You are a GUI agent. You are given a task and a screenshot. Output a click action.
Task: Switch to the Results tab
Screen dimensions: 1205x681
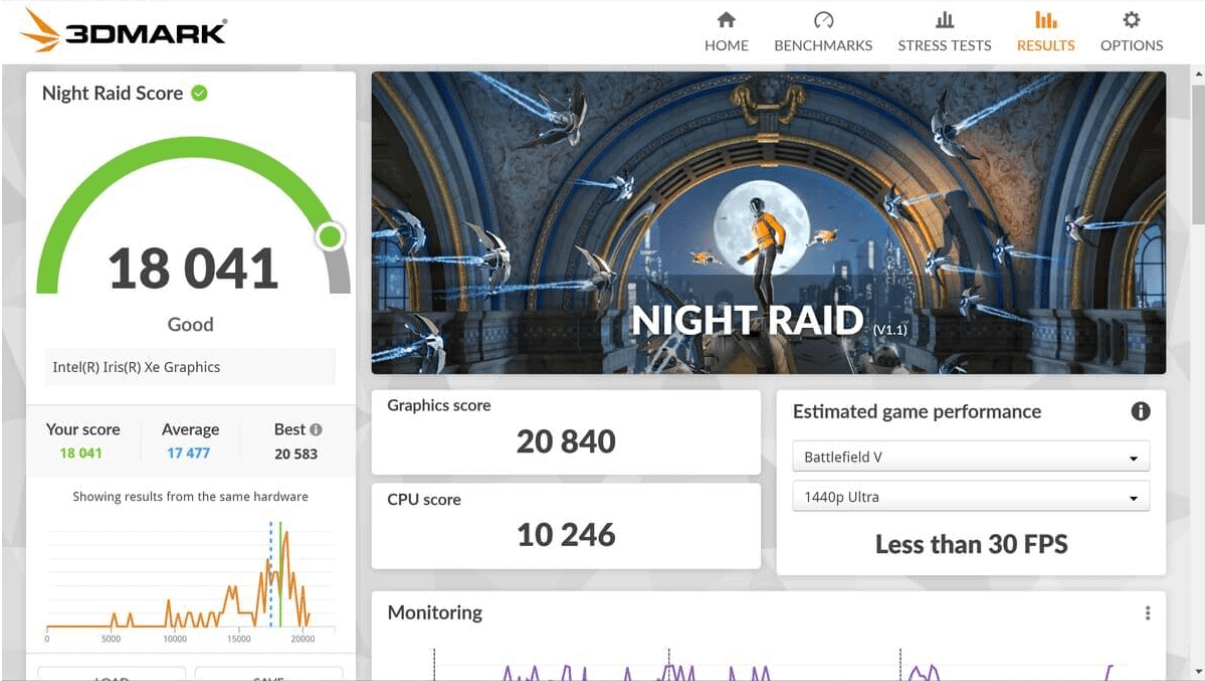(x=1045, y=32)
